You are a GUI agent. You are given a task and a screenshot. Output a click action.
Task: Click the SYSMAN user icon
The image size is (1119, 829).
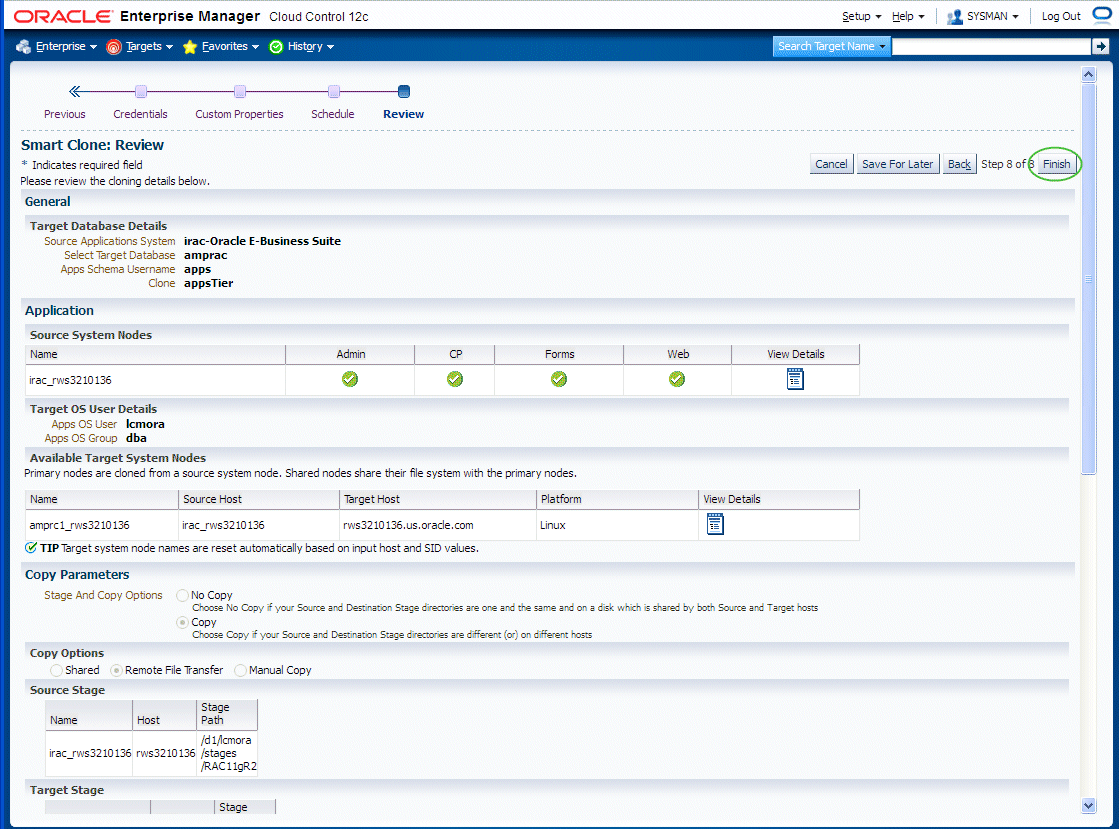pos(954,16)
